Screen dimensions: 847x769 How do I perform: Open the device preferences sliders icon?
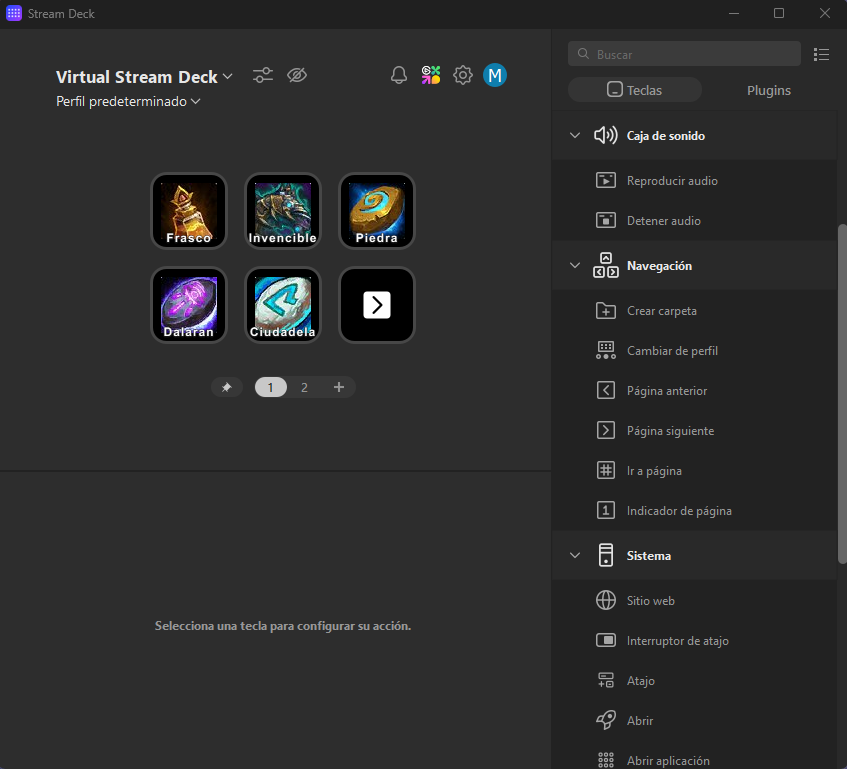click(x=263, y=75)
